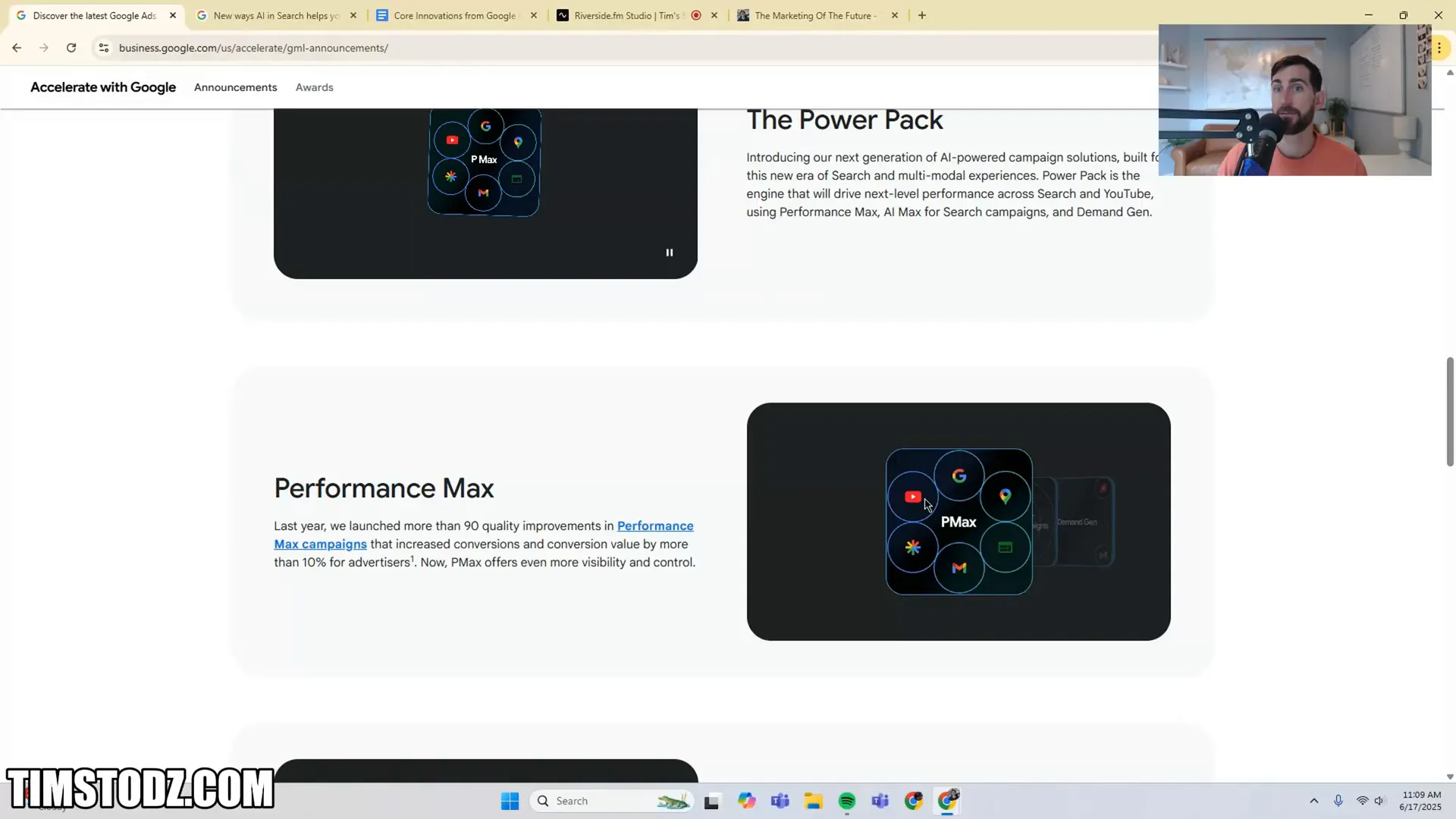
Task: Open Task View on the taskbar
Action: [x=711, y=802]
